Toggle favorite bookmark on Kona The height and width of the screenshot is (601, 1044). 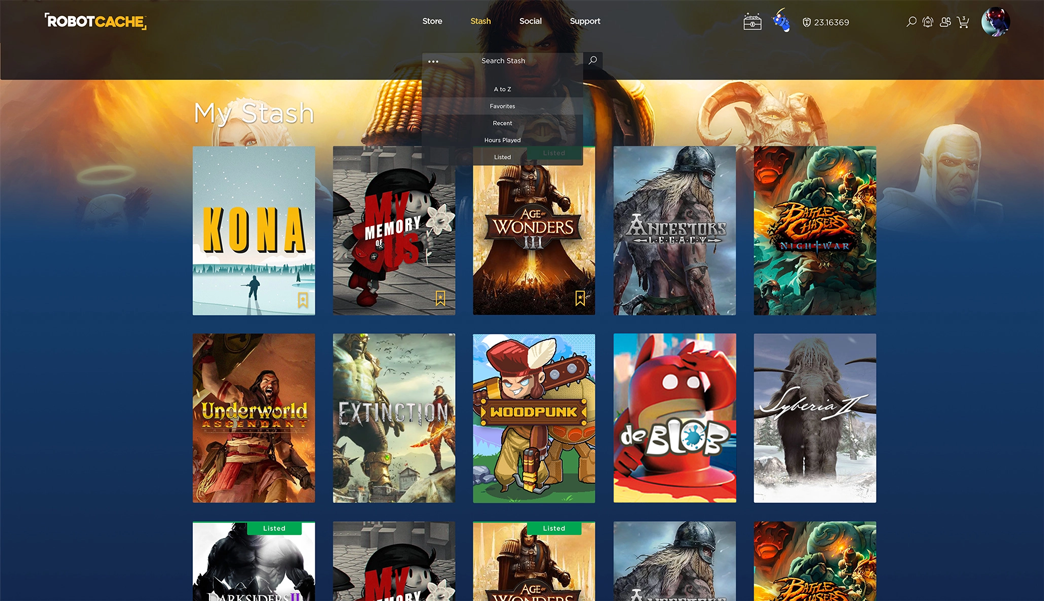[303, 300]
